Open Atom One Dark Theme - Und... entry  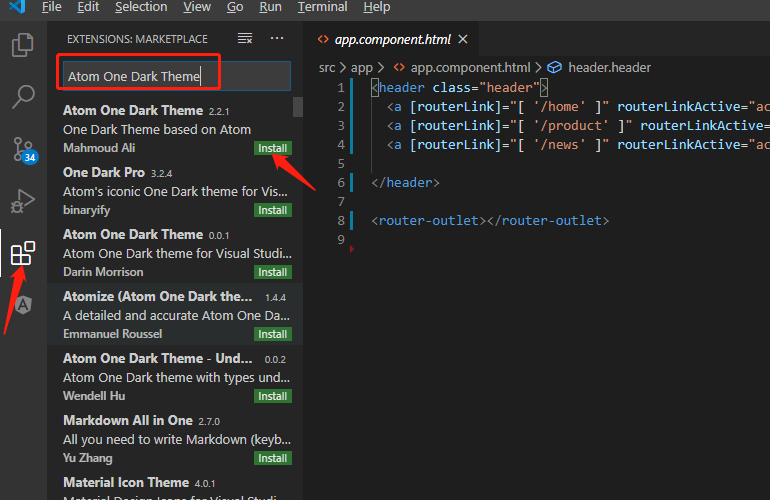174,376
